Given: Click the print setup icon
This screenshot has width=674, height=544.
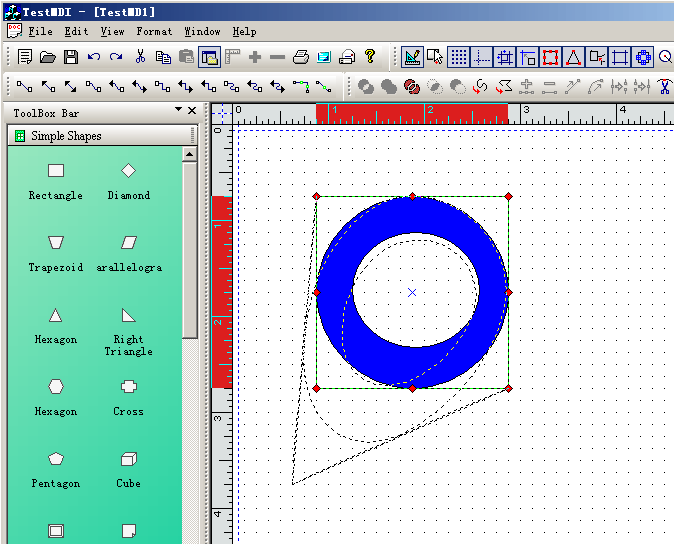Looking at the screenshot, I should tap(347, 57).
